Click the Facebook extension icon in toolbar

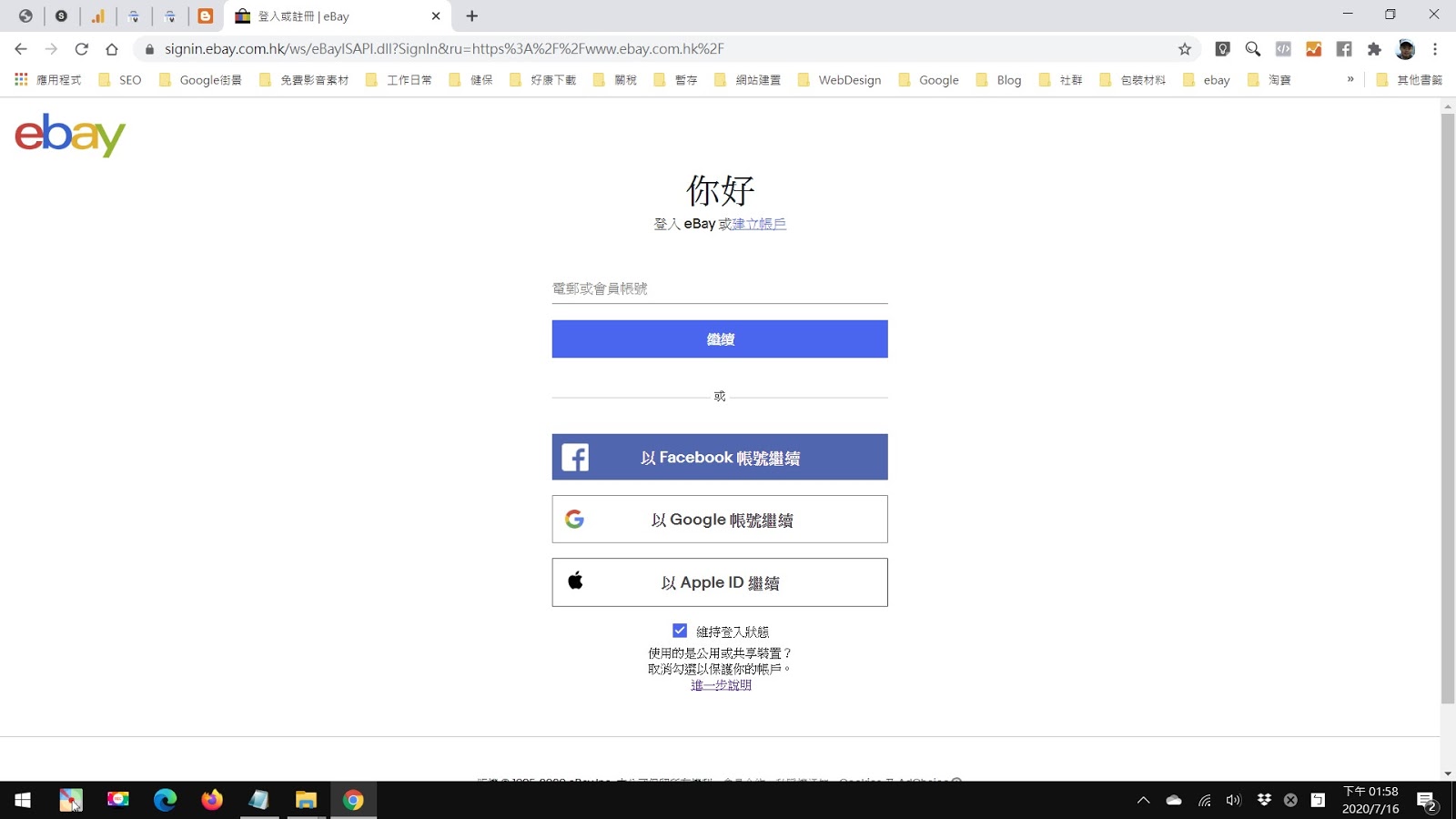(x=1344, y=49)
